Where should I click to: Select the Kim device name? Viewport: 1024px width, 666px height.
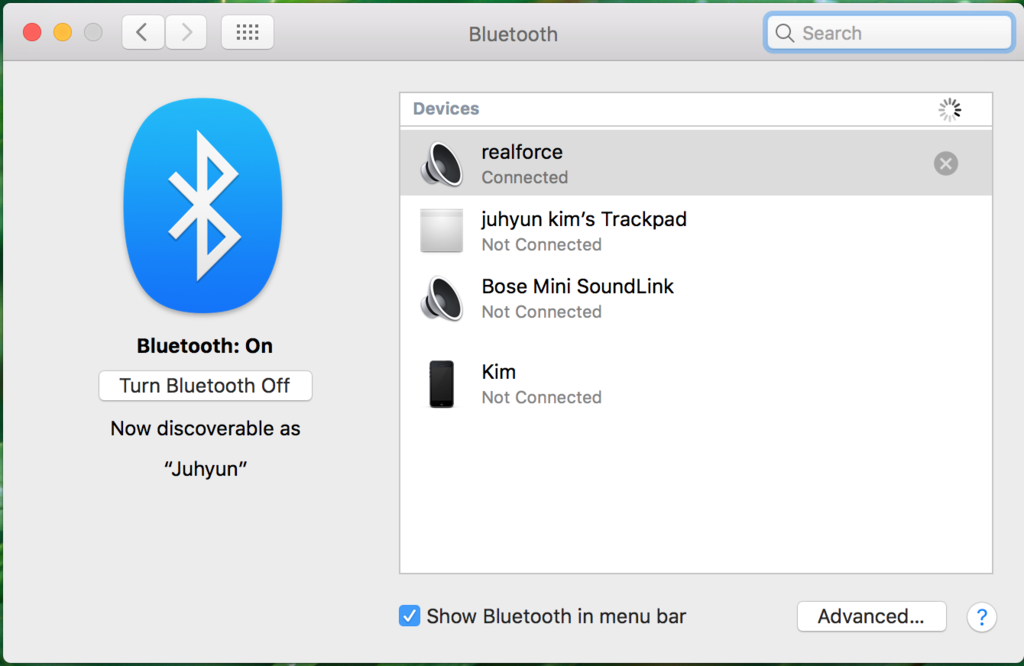[498, 372]
